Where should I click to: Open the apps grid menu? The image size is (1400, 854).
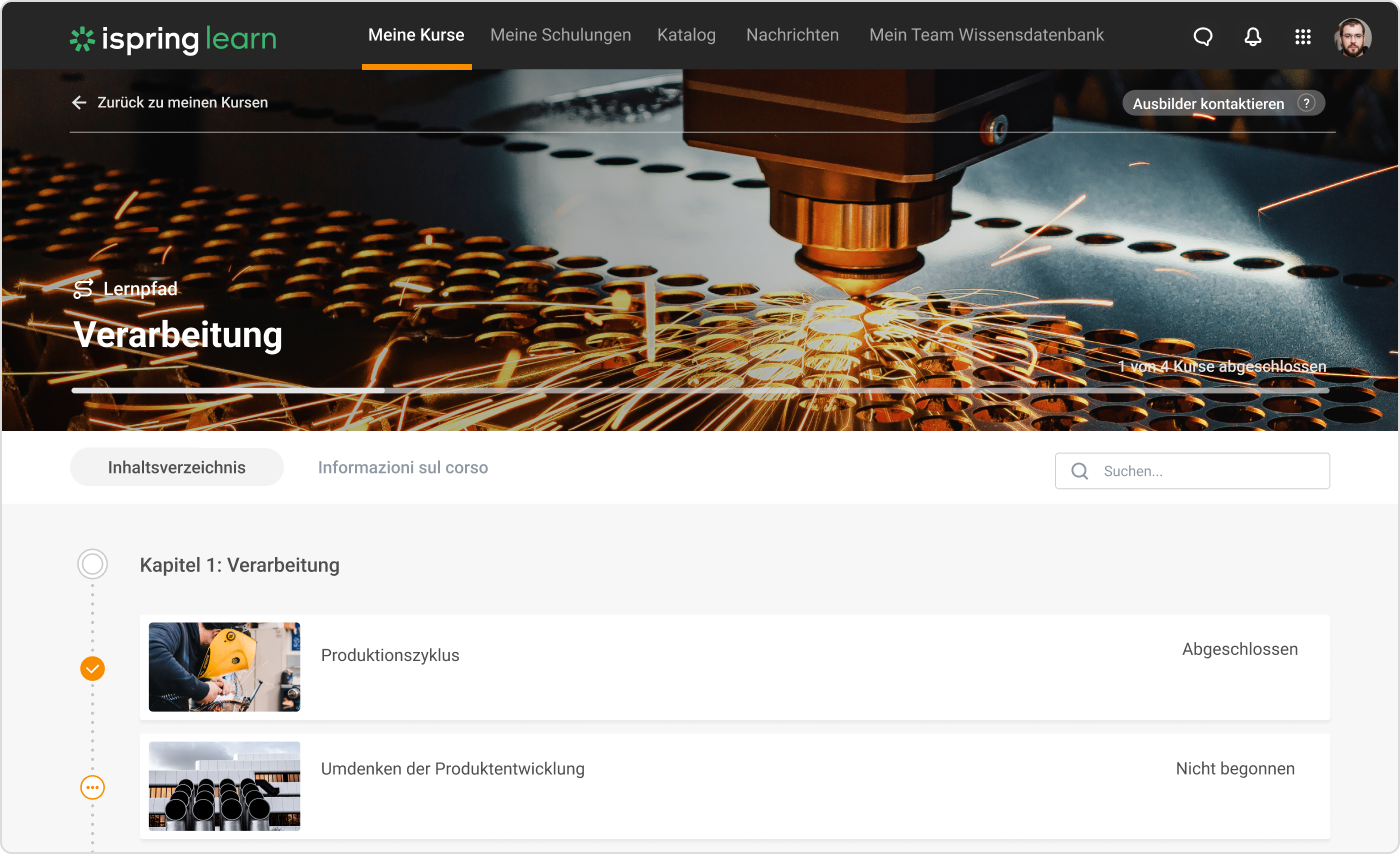point(1303,36)
